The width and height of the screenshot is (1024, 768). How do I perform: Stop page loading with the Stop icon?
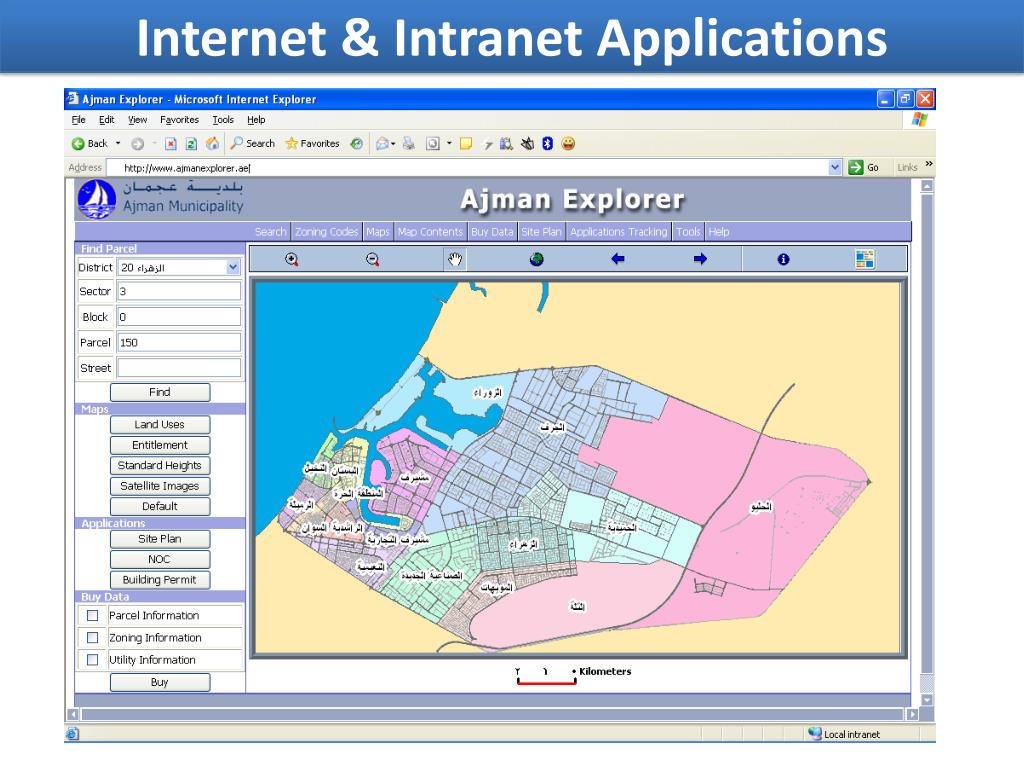pos(170,144)
